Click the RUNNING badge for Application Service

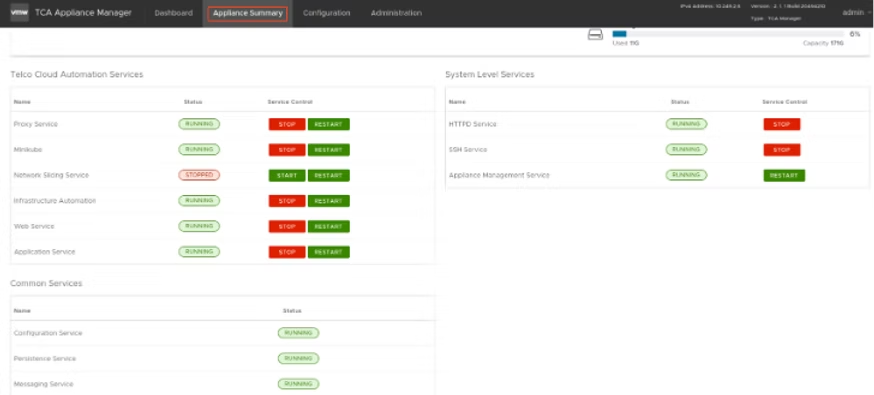click(x=199, y=252)
